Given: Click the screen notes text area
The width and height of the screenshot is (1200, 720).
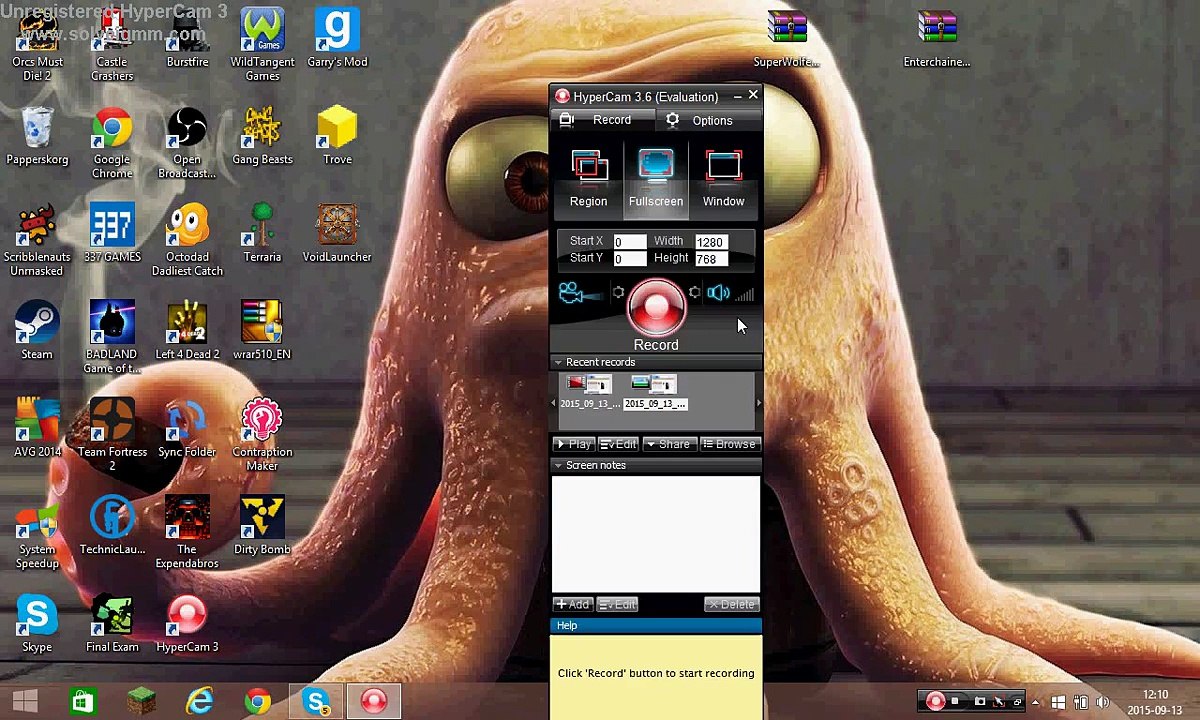Looking at the screenshot, I should 656,534.
